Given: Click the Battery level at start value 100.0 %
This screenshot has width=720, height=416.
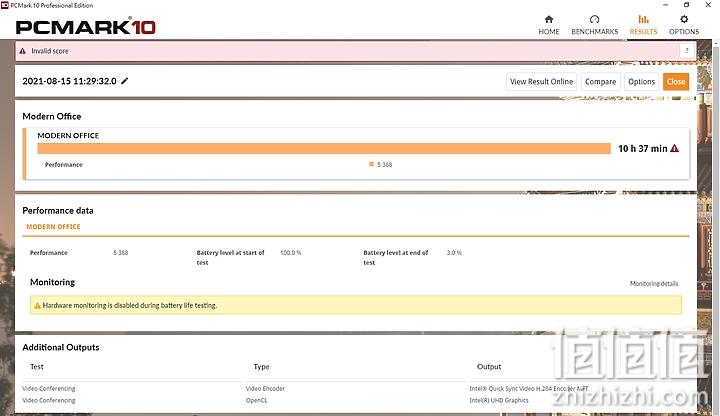Looking at the screenshot, I should [291, 253].
